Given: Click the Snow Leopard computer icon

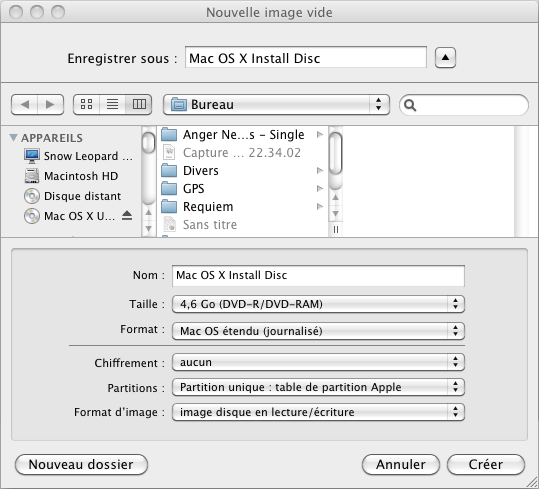Looking at the screenshot, I should (32, 156).
